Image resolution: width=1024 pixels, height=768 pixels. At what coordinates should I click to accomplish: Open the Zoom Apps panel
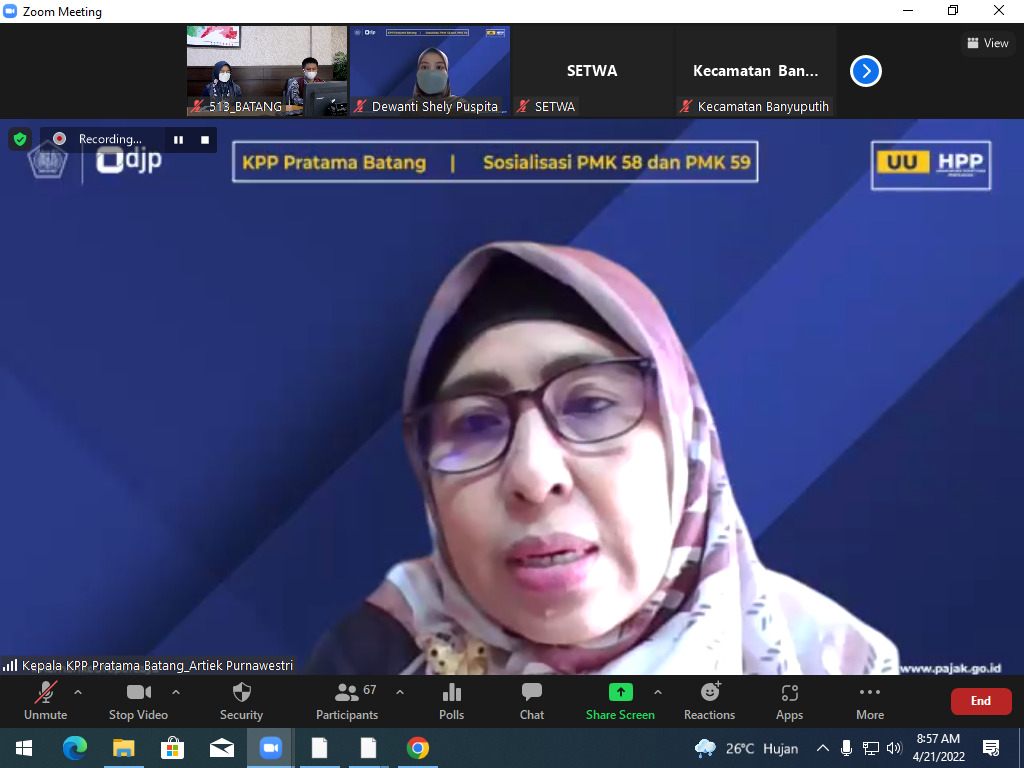pyautogui.click(x=789, y=700)
